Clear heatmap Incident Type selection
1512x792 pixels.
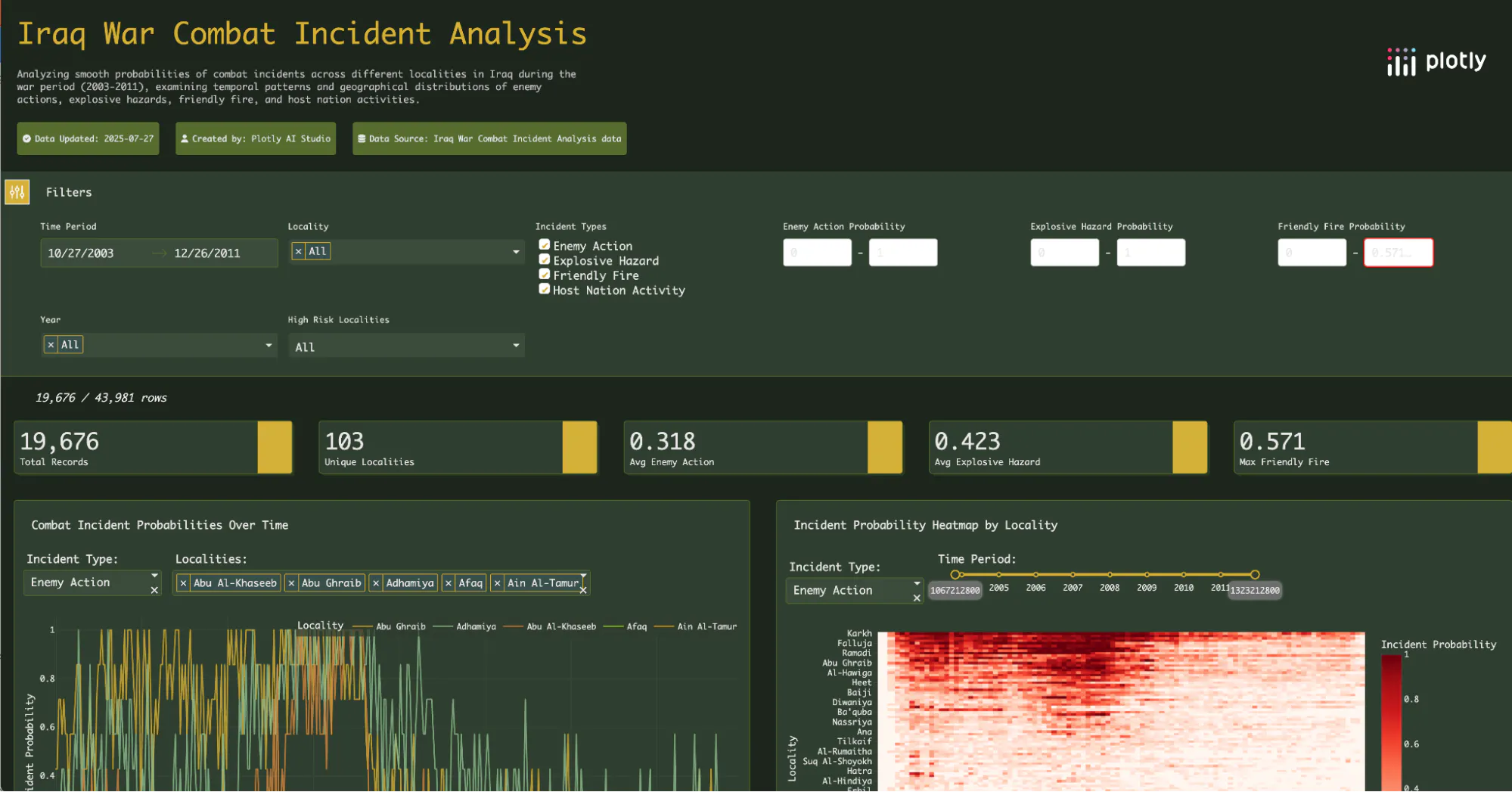pos(917,598)
